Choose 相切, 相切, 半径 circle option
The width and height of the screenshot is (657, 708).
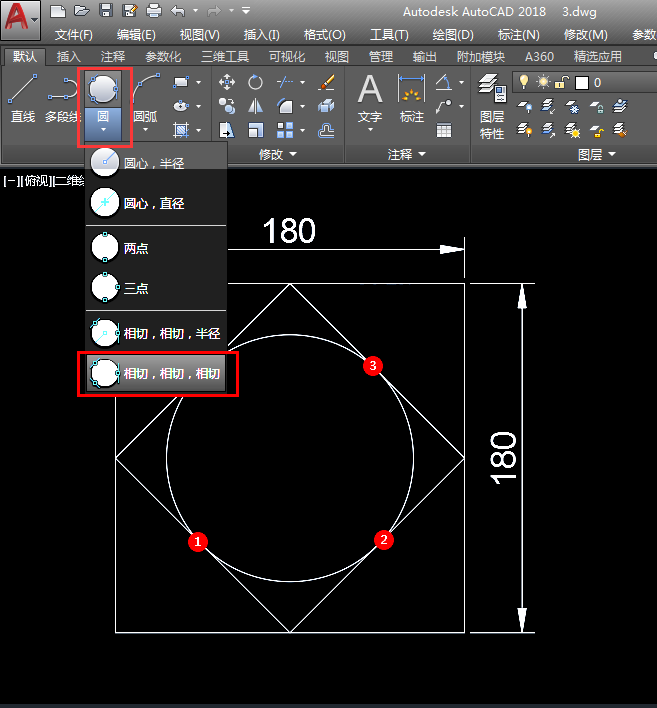tap(156, 333)
